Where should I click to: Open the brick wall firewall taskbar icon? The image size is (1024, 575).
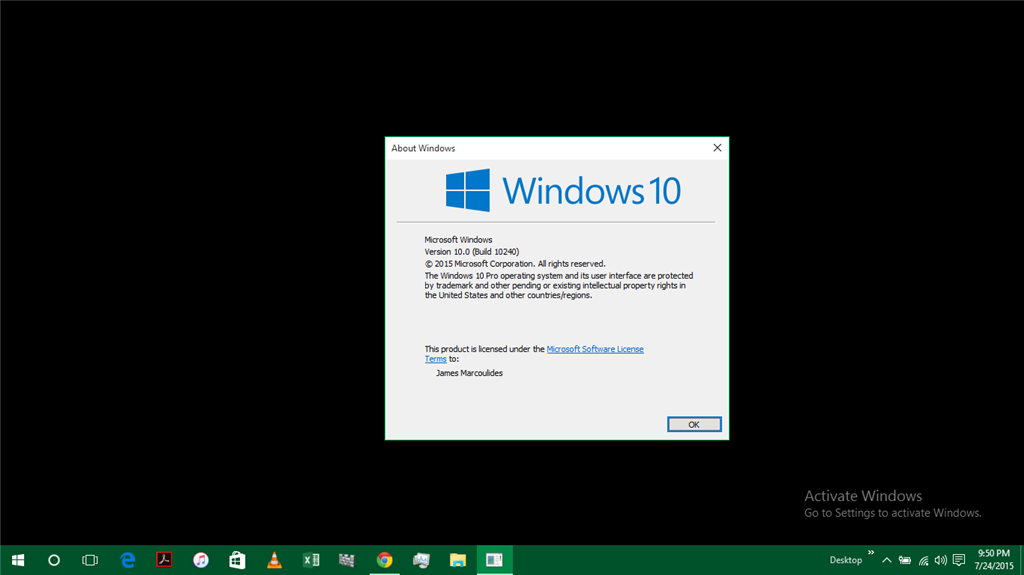(x=347, y=560)
